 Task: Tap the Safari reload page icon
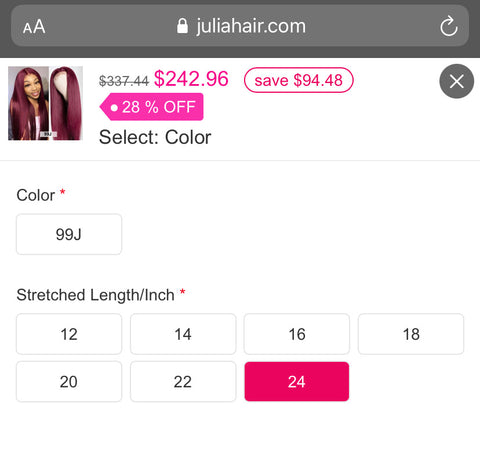[x=448, y=26]
